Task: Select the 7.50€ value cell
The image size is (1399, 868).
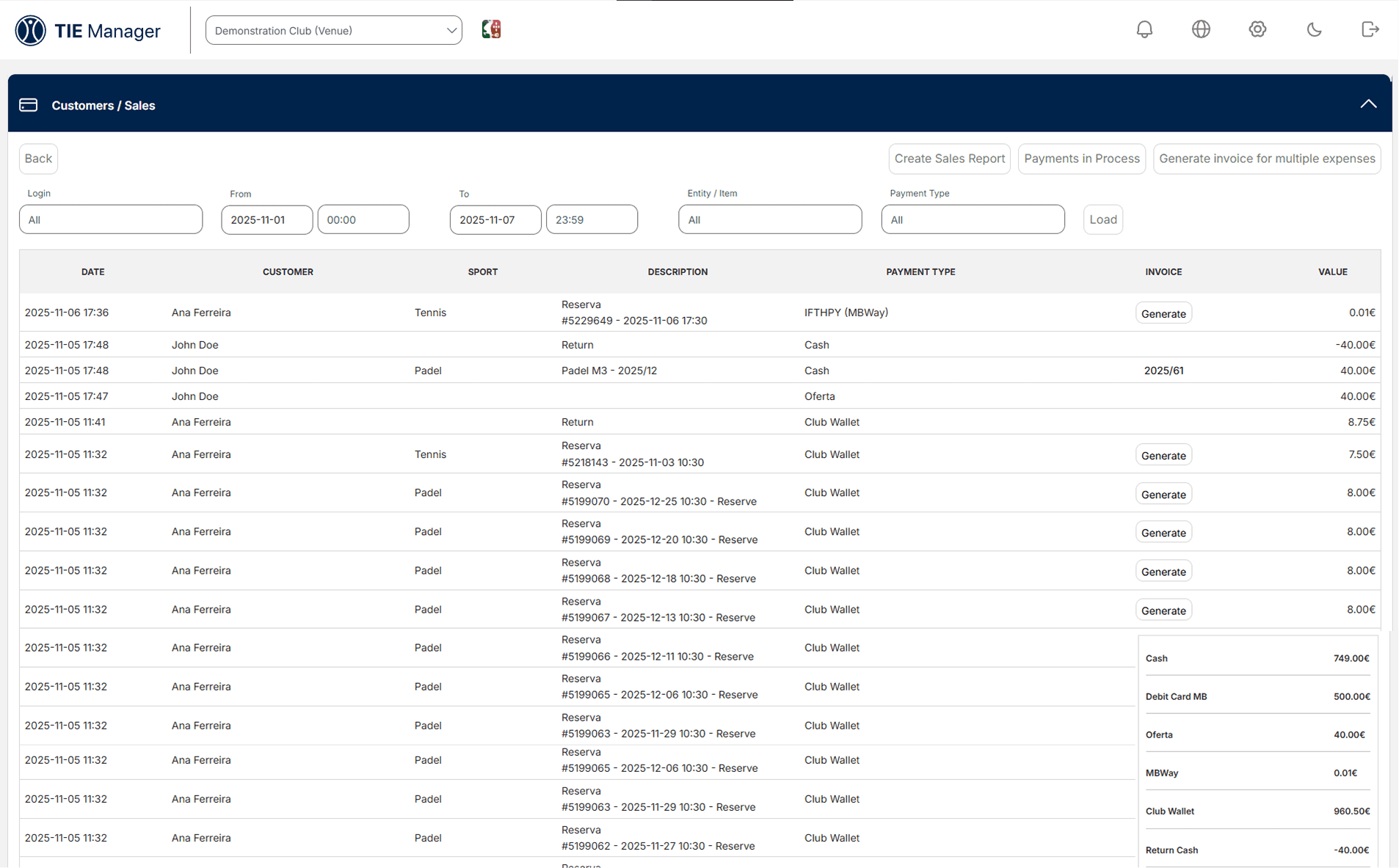Action: coord(1362,454)
